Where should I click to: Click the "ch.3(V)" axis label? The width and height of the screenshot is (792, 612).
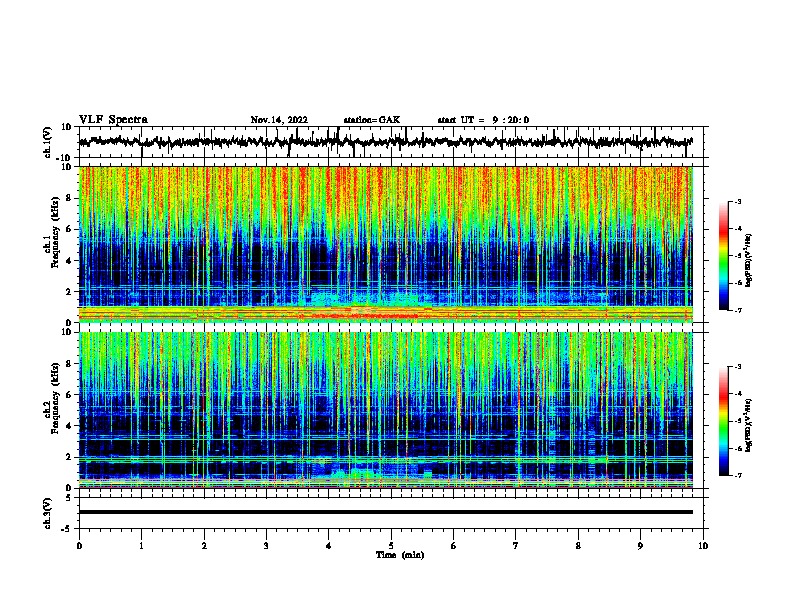coord(48,513)
